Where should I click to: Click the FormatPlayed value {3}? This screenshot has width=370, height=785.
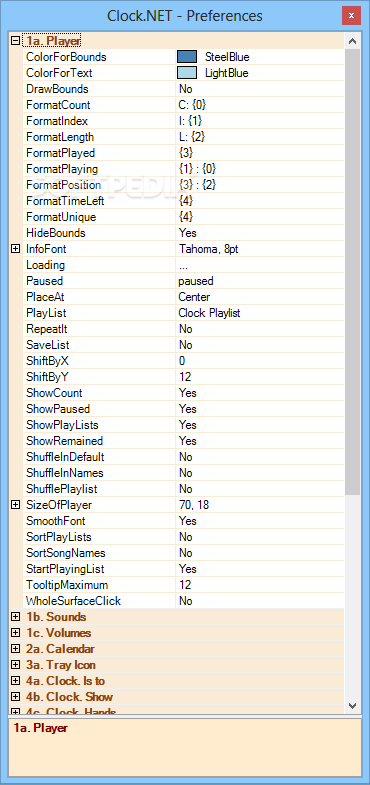point(186,153)
